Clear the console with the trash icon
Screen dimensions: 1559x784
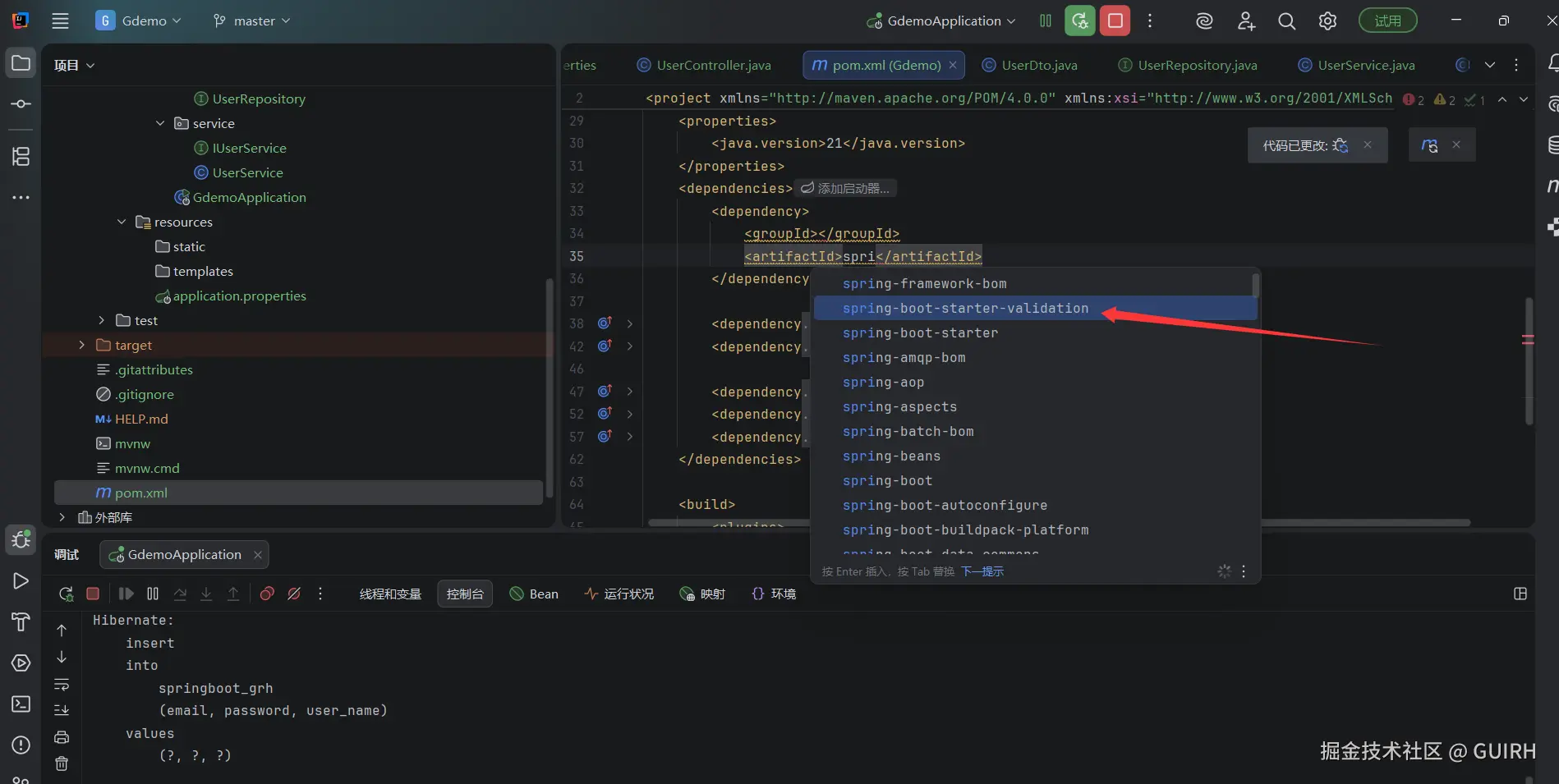62,763
